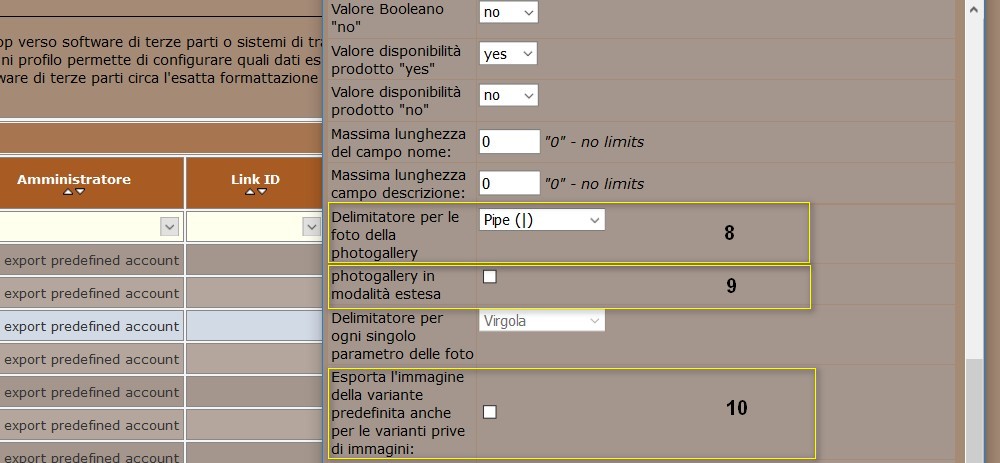This screenshot has height=463, width=1000.
Task: Open Link ID column filter dropdown
Action: tap(311, 226)
